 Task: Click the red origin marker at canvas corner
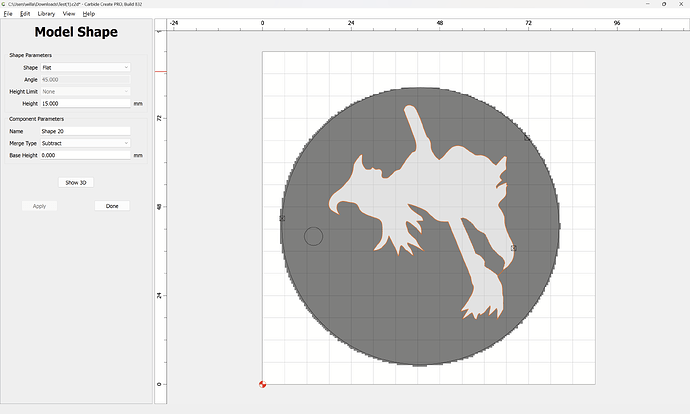(x=262, y=384)
